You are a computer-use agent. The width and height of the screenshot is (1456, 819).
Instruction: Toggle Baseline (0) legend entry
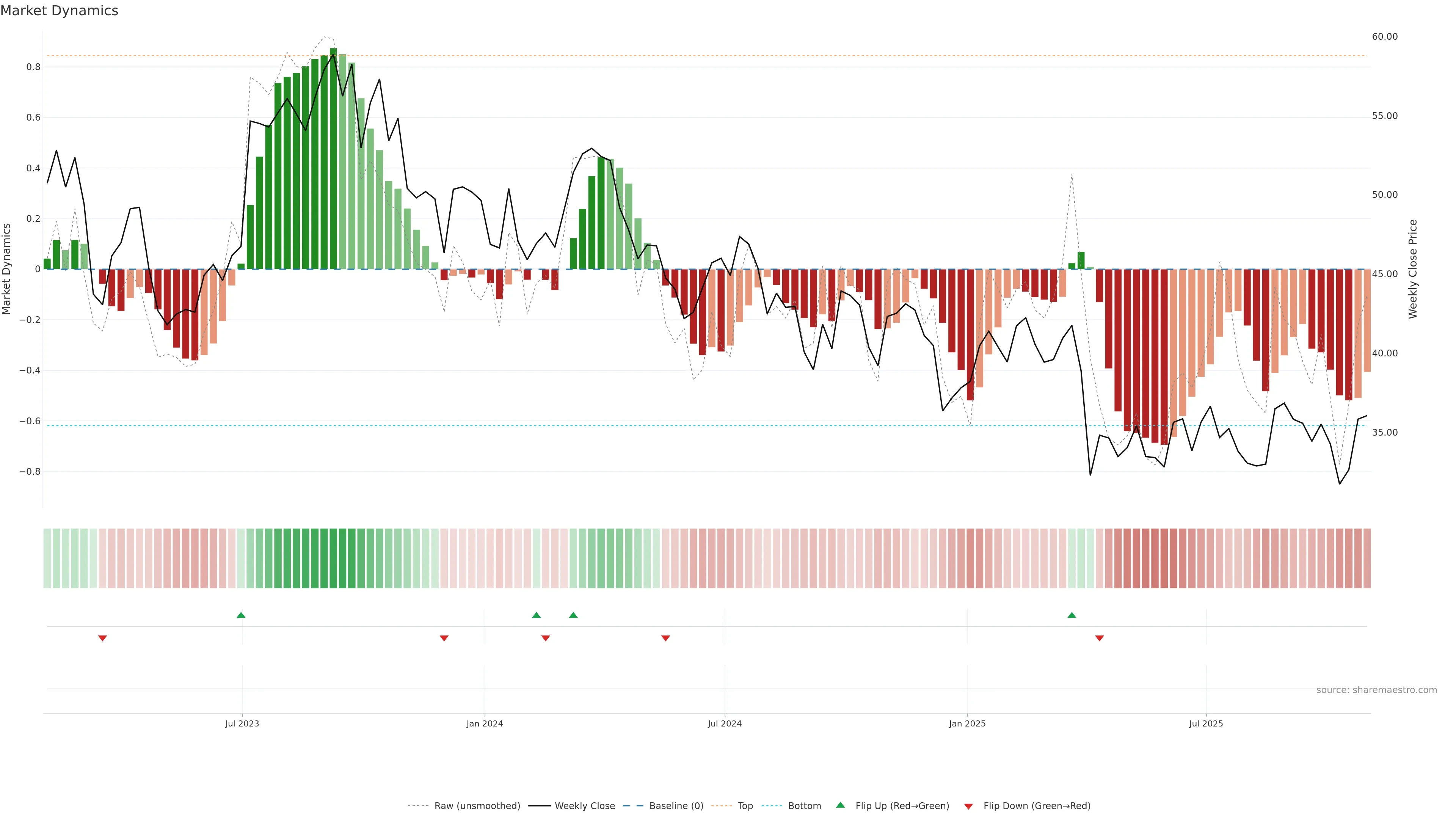click(x=676, y=806)
